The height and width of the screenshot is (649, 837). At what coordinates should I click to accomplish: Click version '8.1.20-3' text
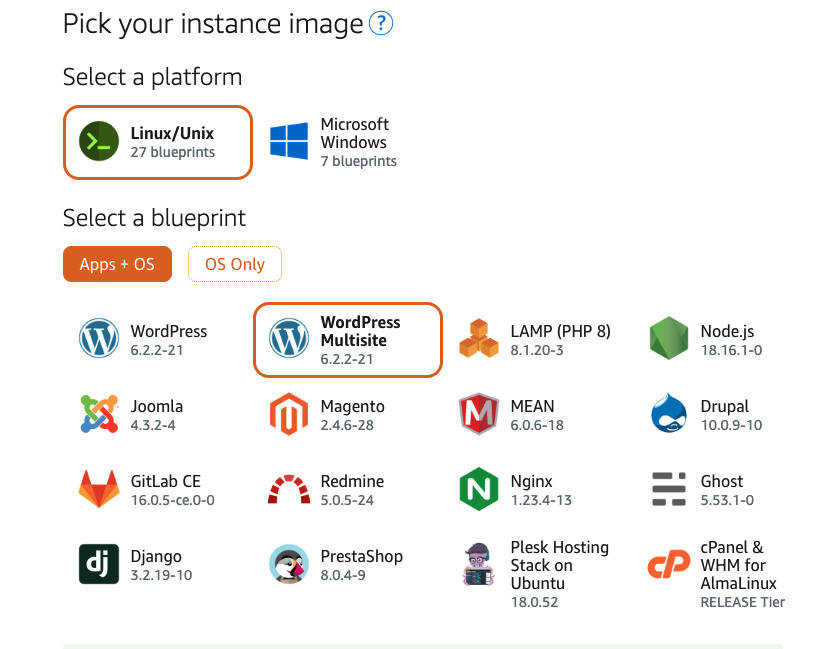(537, 351)
